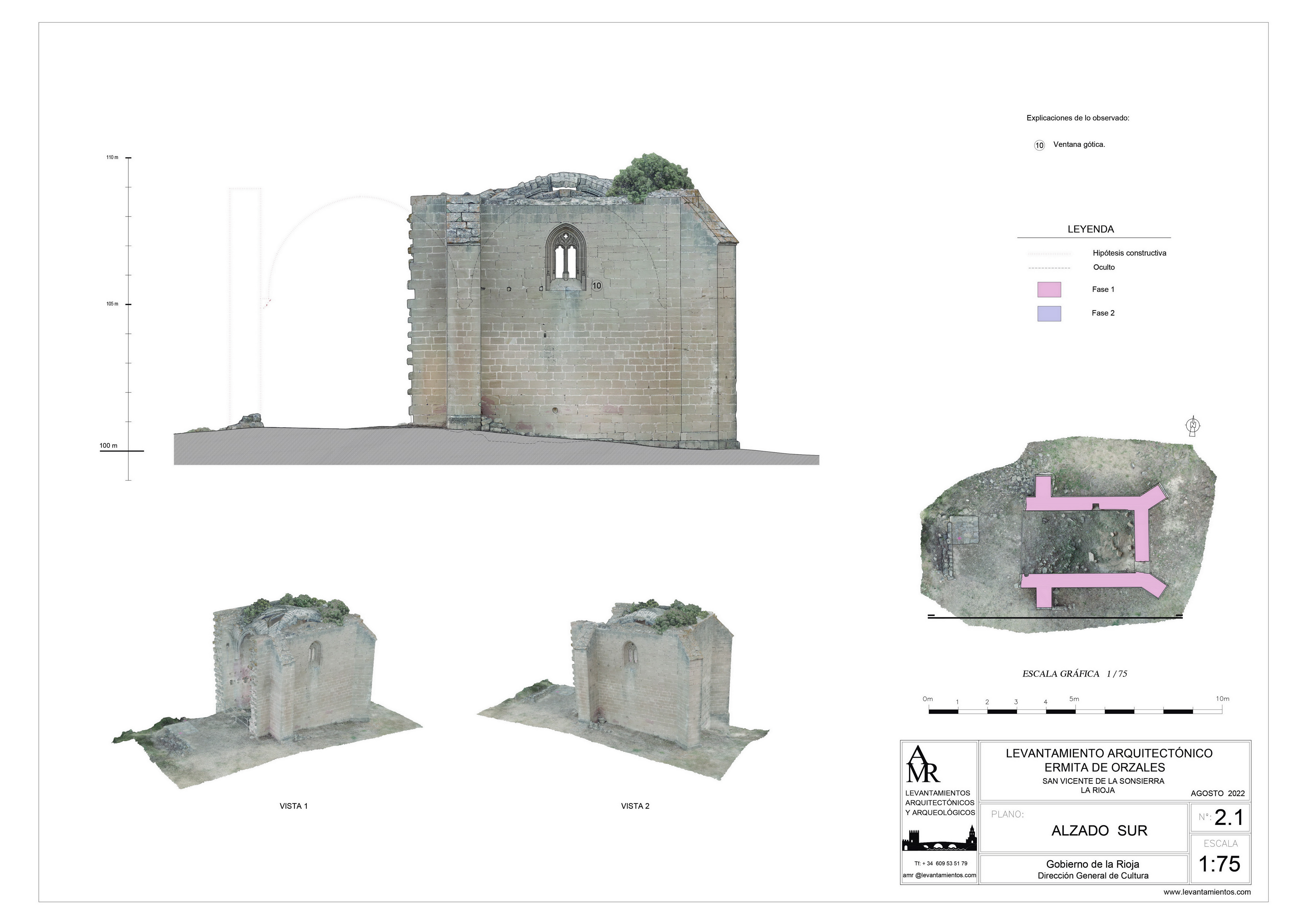
Task: Click the amr@levantamientos.com email address
Action: (x=939, y=875)
